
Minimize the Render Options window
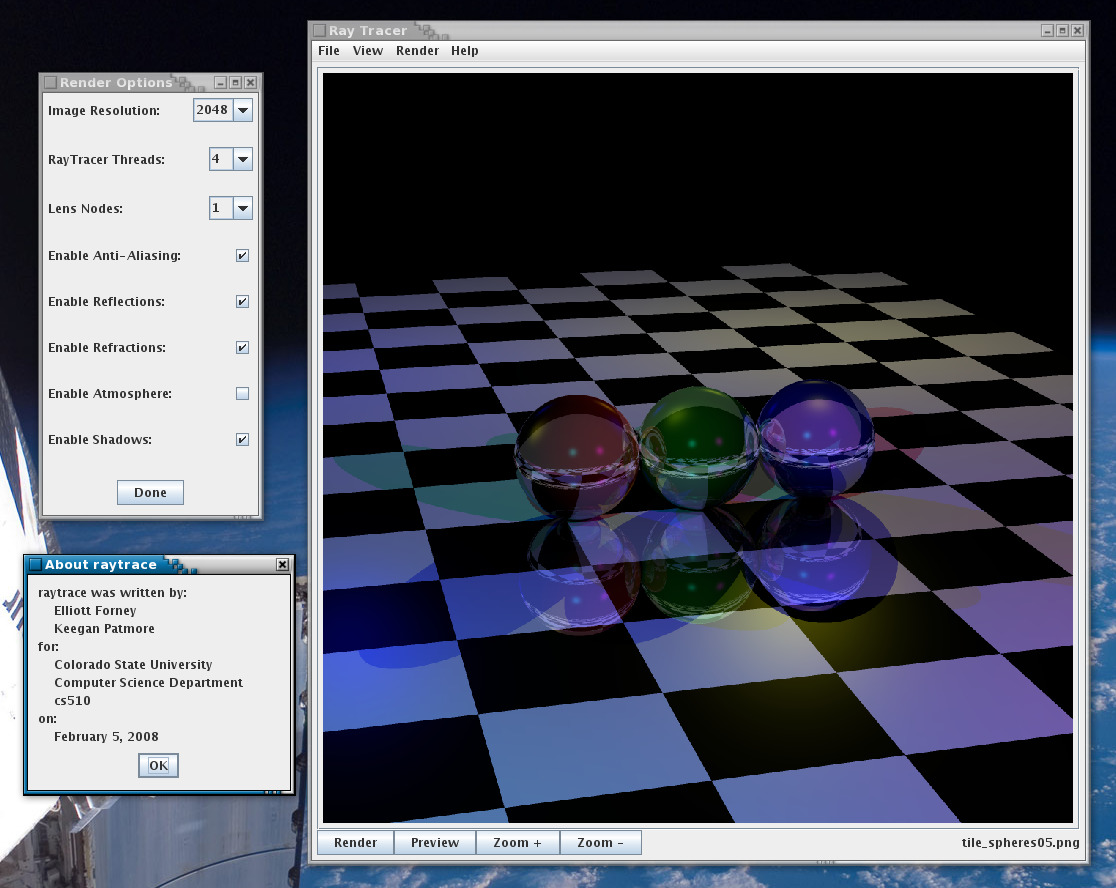point(221,83)
